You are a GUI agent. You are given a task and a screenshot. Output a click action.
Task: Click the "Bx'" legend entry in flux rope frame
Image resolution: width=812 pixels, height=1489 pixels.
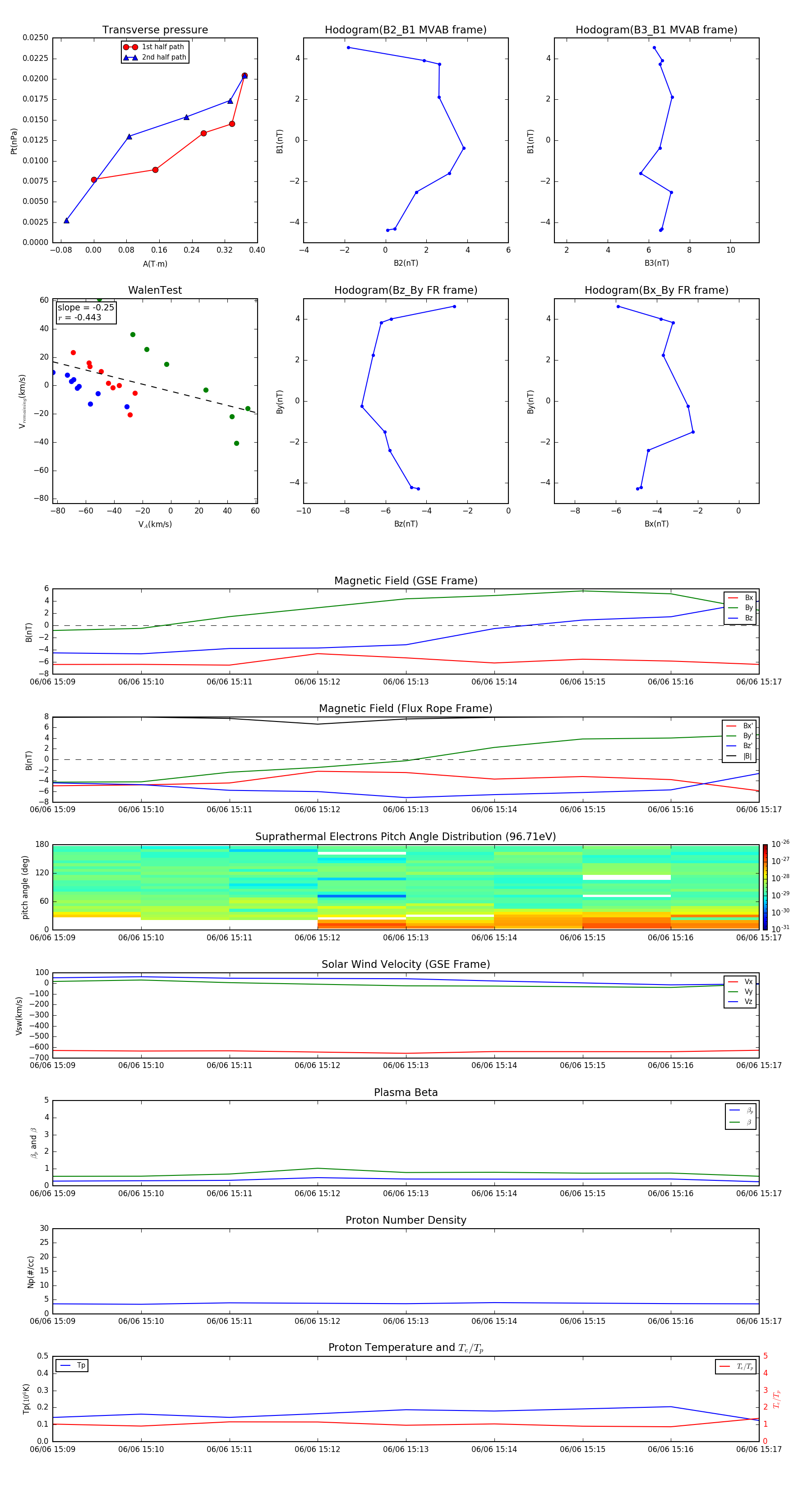coord(740,726)
